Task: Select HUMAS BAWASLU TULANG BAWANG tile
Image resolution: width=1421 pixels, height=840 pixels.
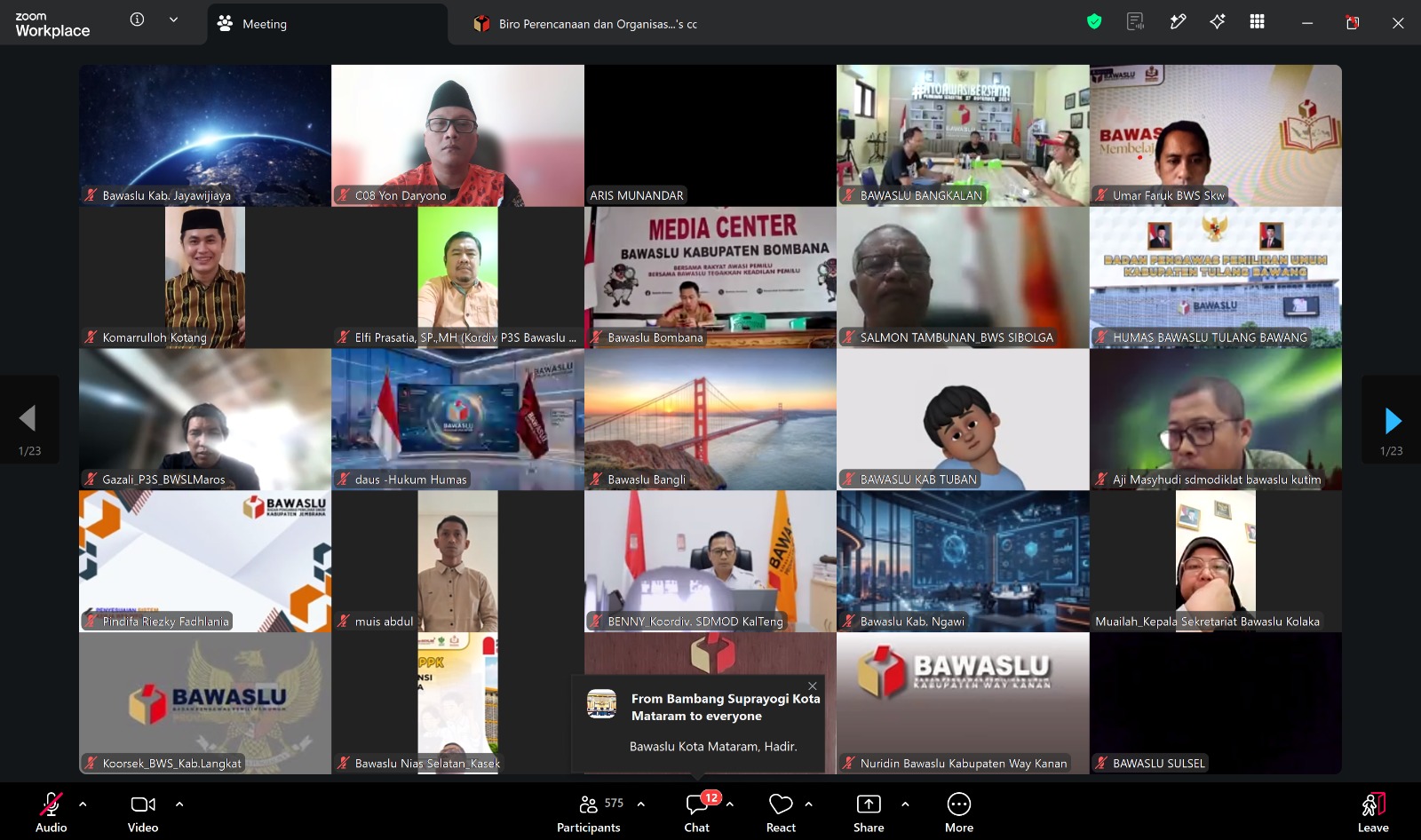Action: coord(1216,277)
